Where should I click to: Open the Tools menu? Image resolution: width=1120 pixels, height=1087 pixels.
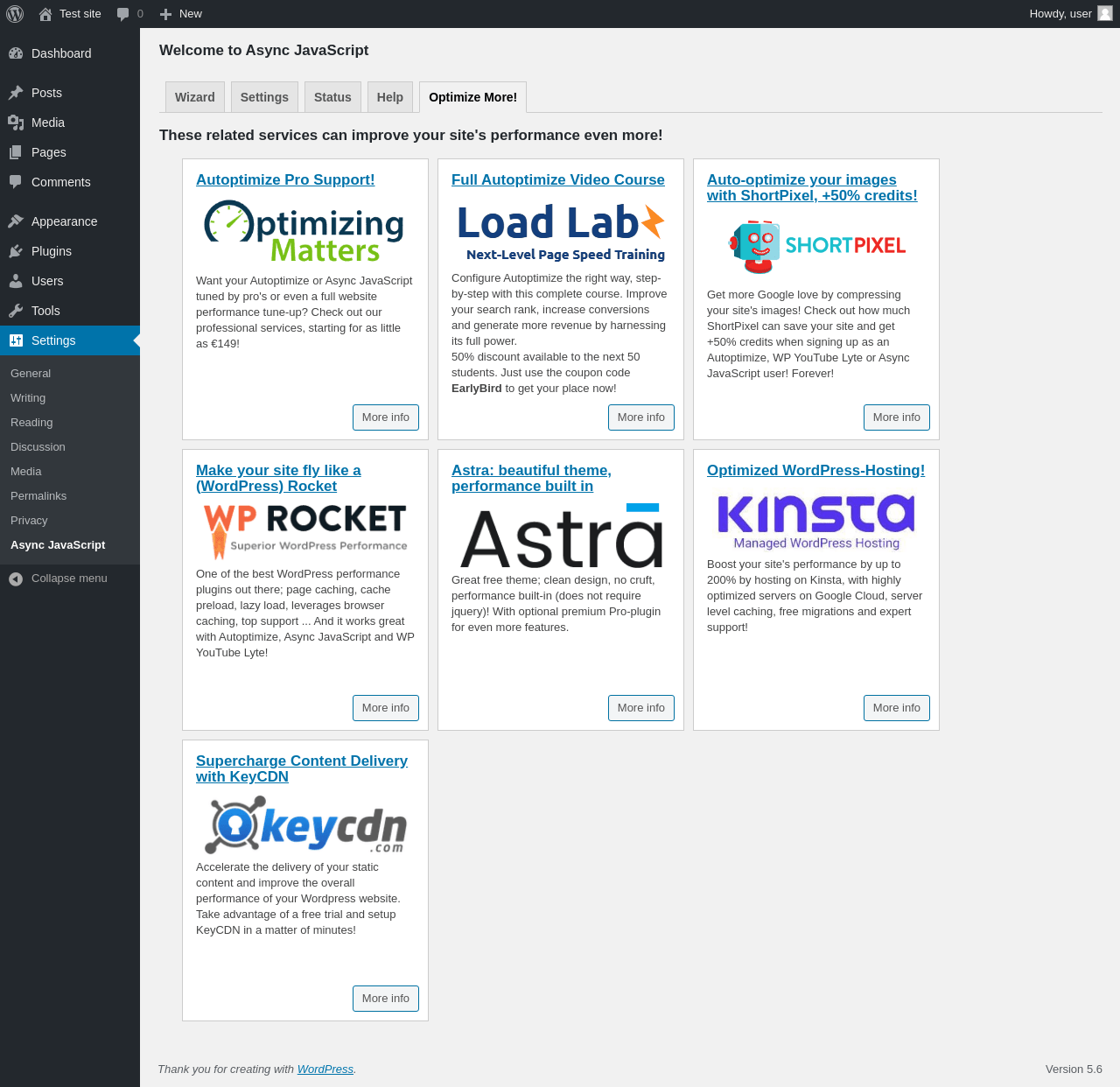click(x=70, y=311)
